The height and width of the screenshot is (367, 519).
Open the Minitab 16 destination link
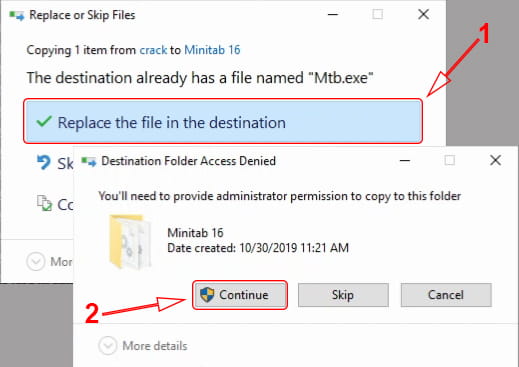point(212,50)
